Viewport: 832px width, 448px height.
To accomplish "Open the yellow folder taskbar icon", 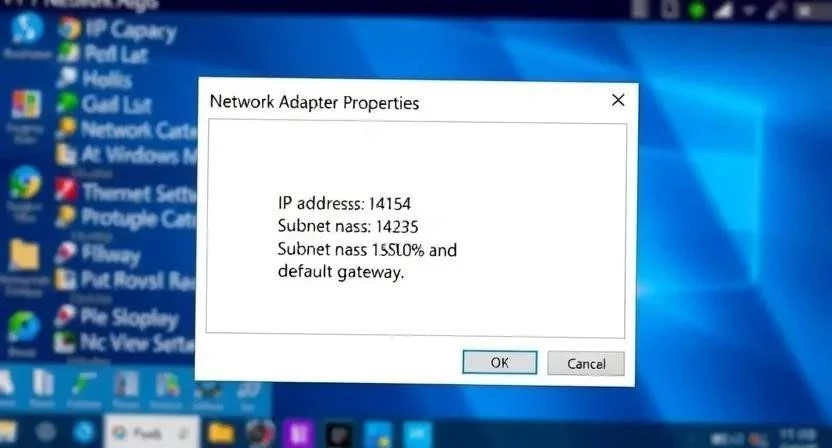I will coord(221,433).
